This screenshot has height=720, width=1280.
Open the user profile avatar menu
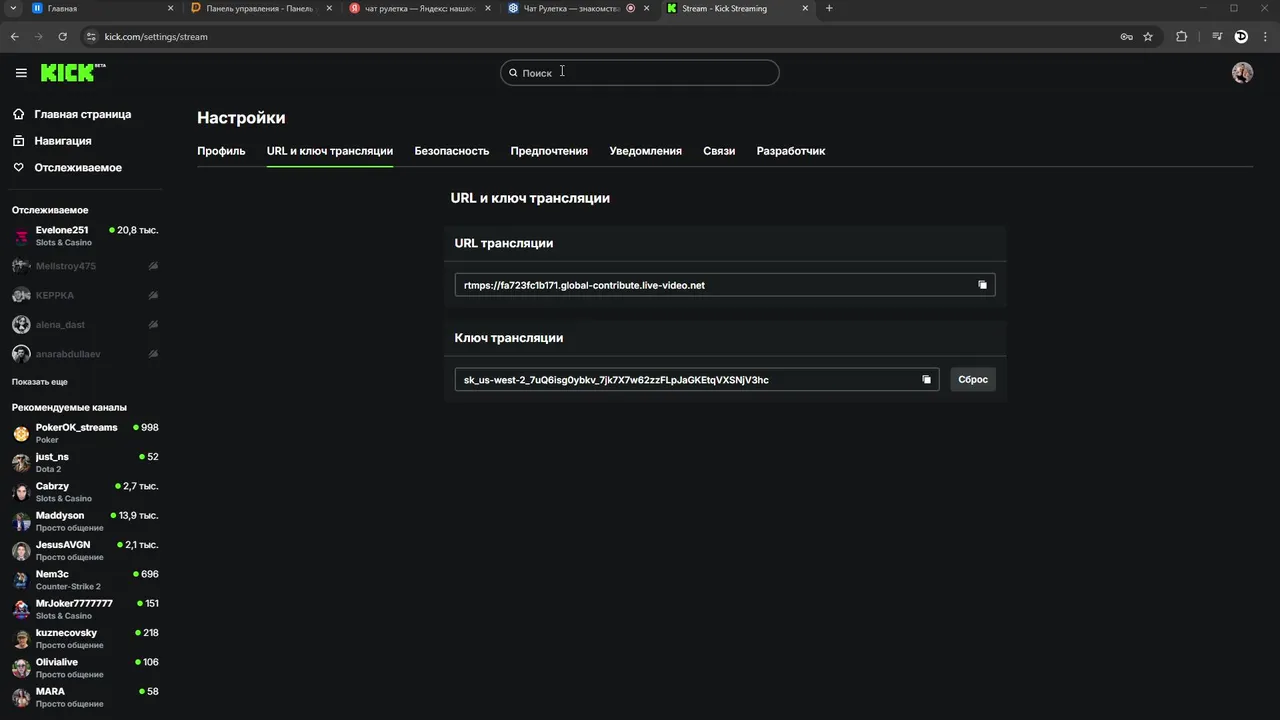tap(1242, 73)
